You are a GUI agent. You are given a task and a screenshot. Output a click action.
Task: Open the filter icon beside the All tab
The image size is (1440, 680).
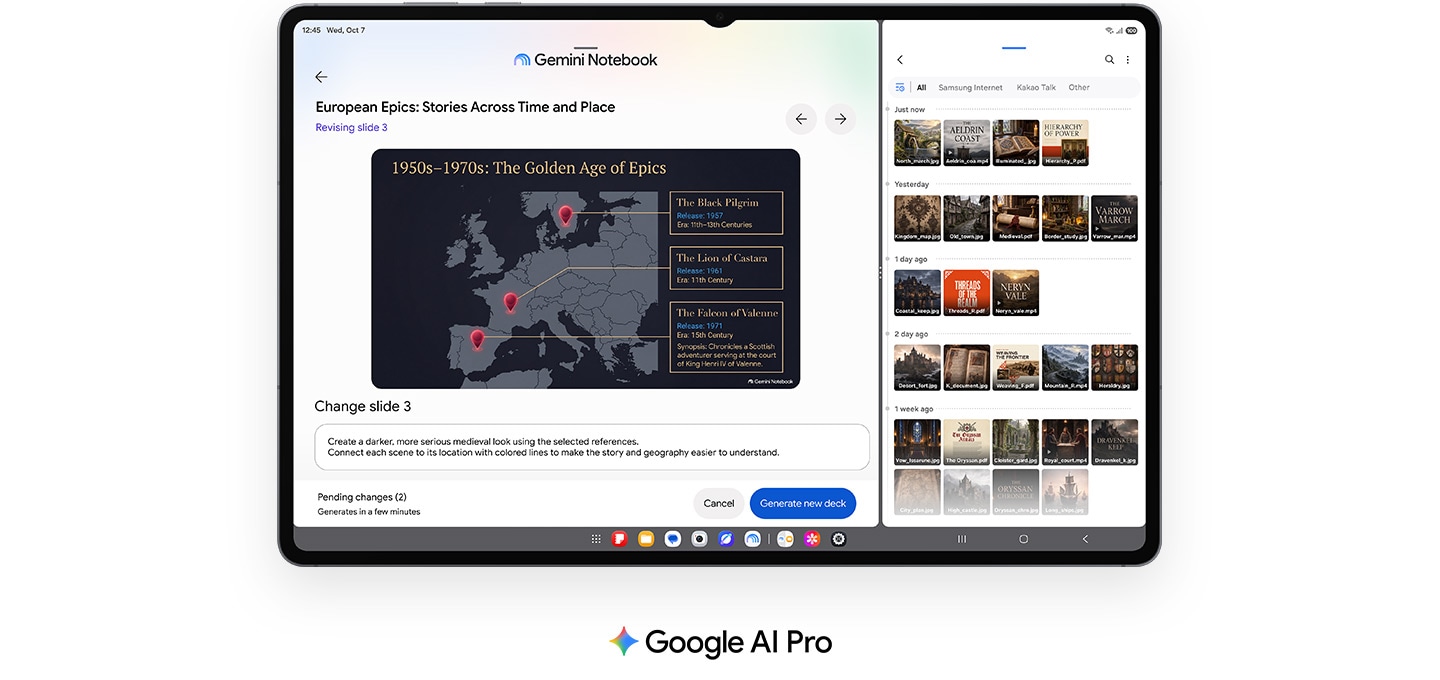tap(900, 87)
